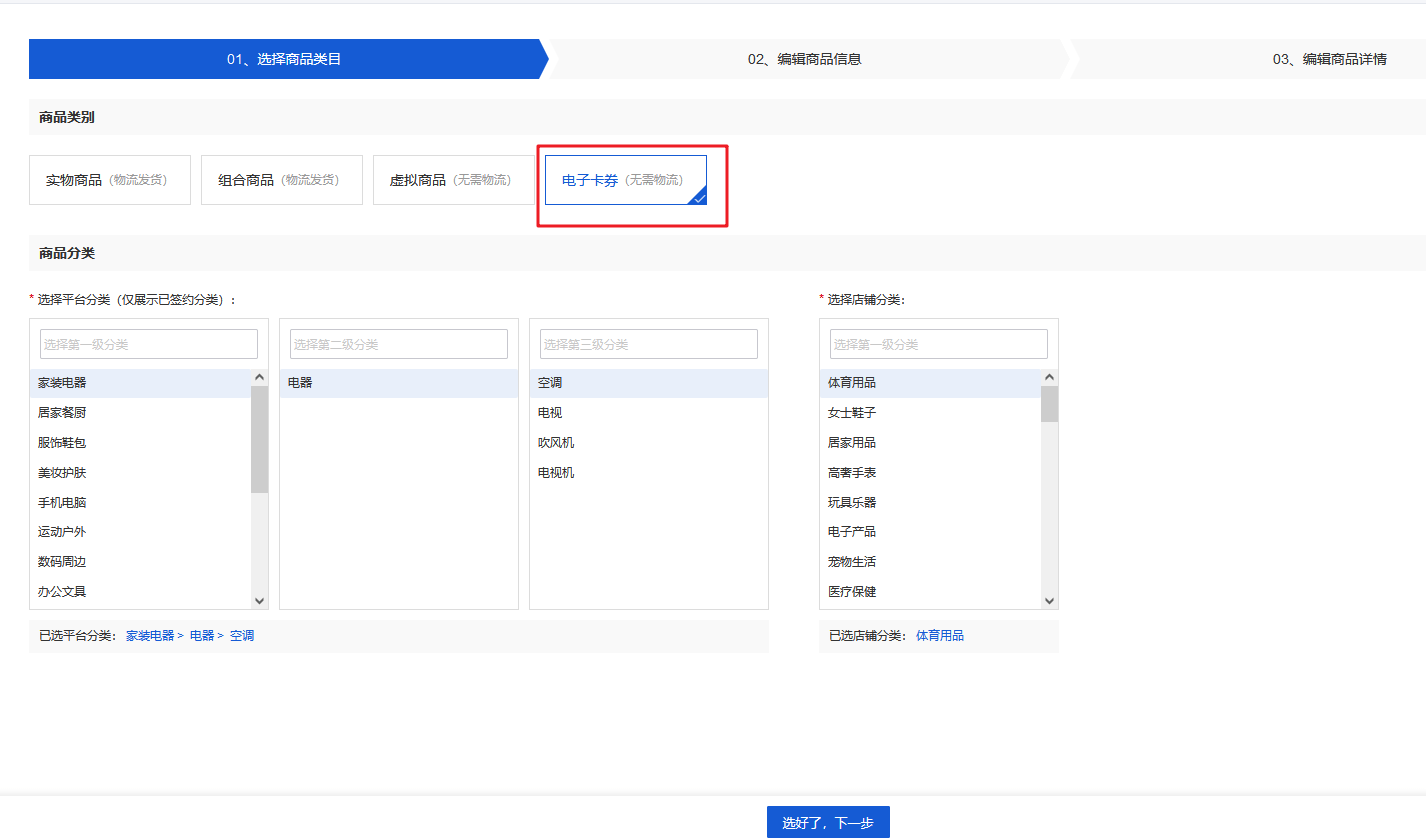Select 空调 in the third-level list

click(649, 383)
